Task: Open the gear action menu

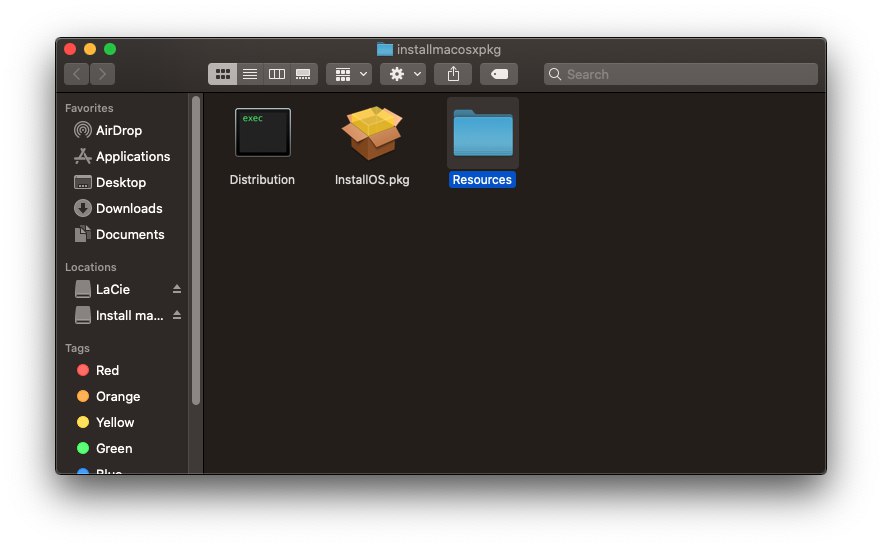Action: [x=403, y=74]
